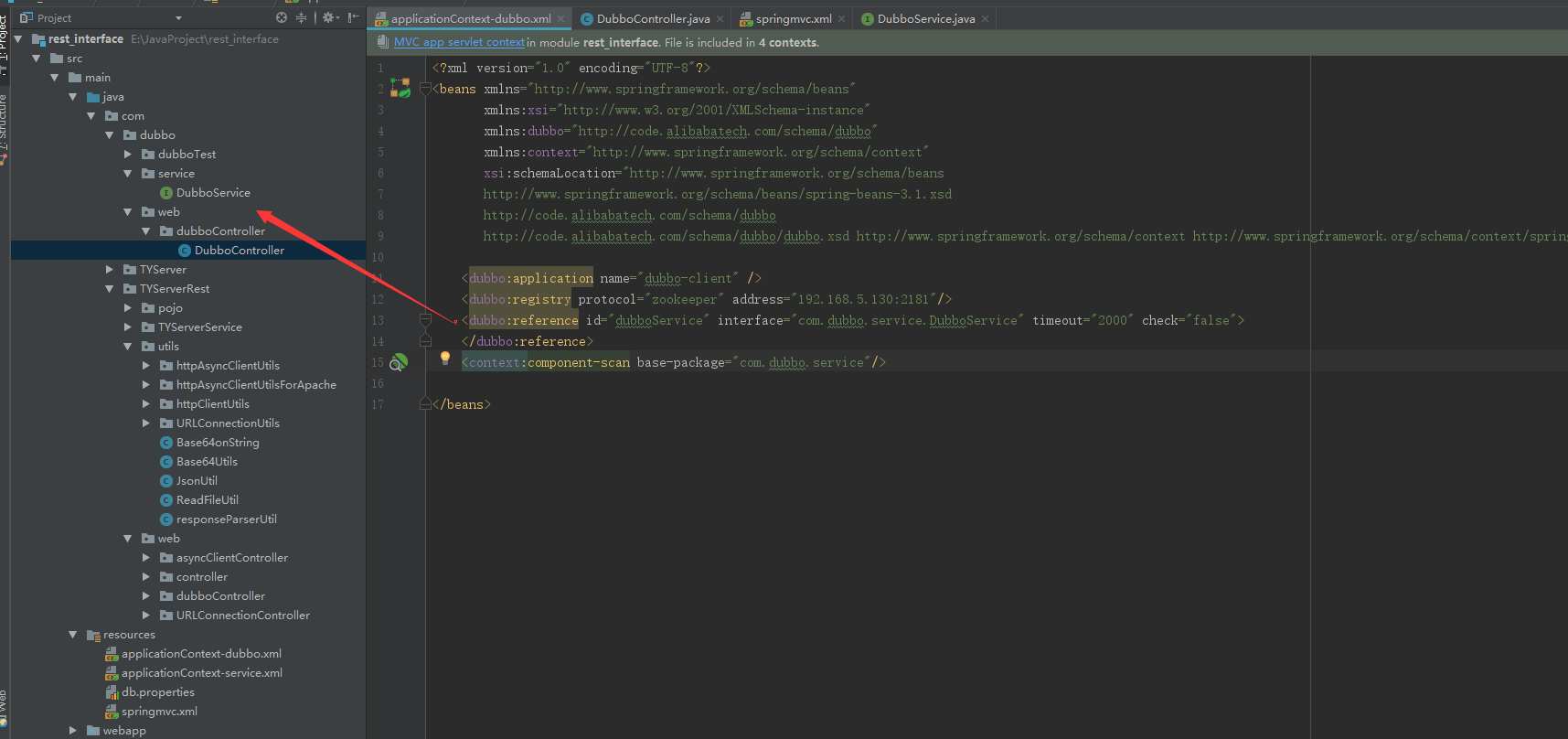The width and height of the screenshot is (1568, 739).
Task: Click the yellow lightbulb intention icon
Action: coord(445,359)
